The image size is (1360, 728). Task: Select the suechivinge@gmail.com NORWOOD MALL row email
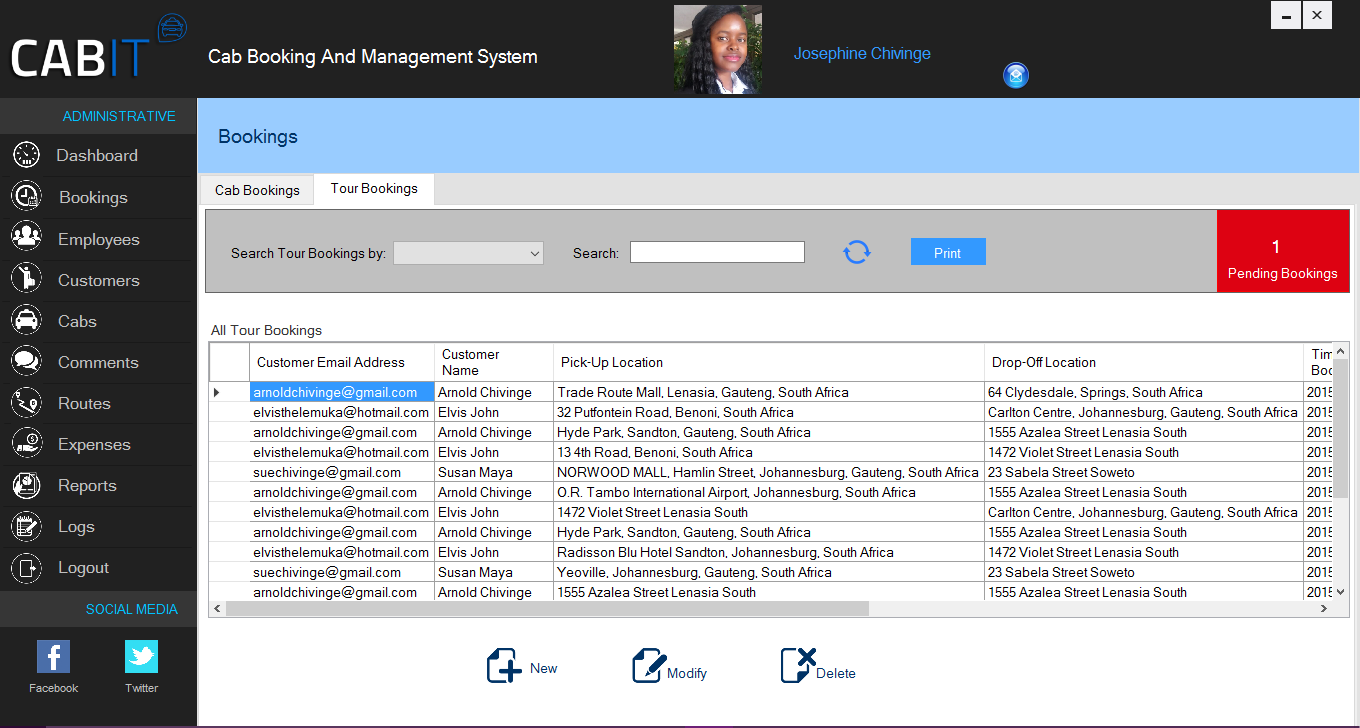tap(342, 472)
